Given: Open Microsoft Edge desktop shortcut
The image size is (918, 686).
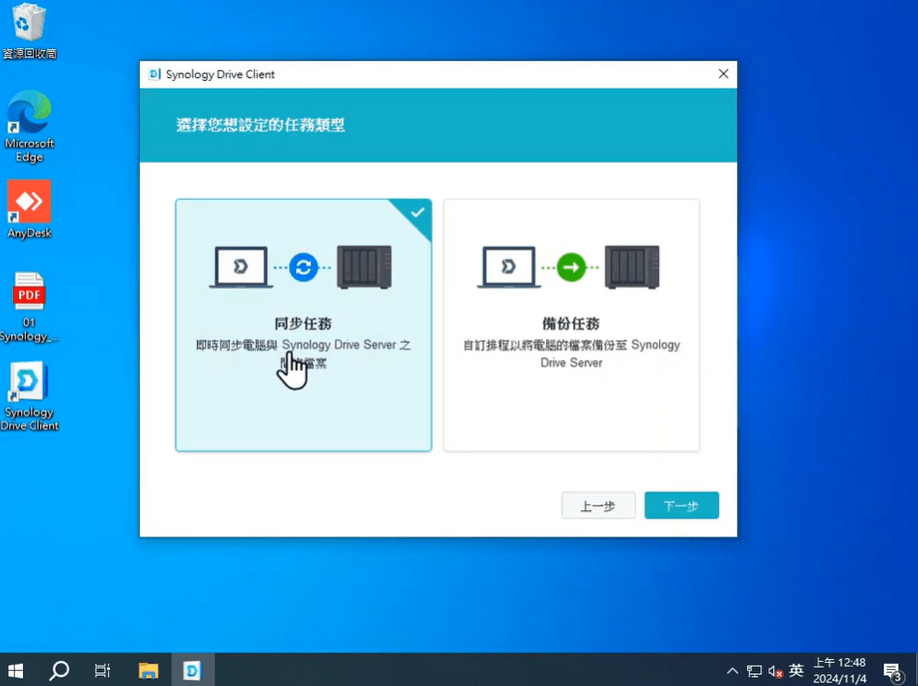Looking at the screenshot, I should 29,127.
